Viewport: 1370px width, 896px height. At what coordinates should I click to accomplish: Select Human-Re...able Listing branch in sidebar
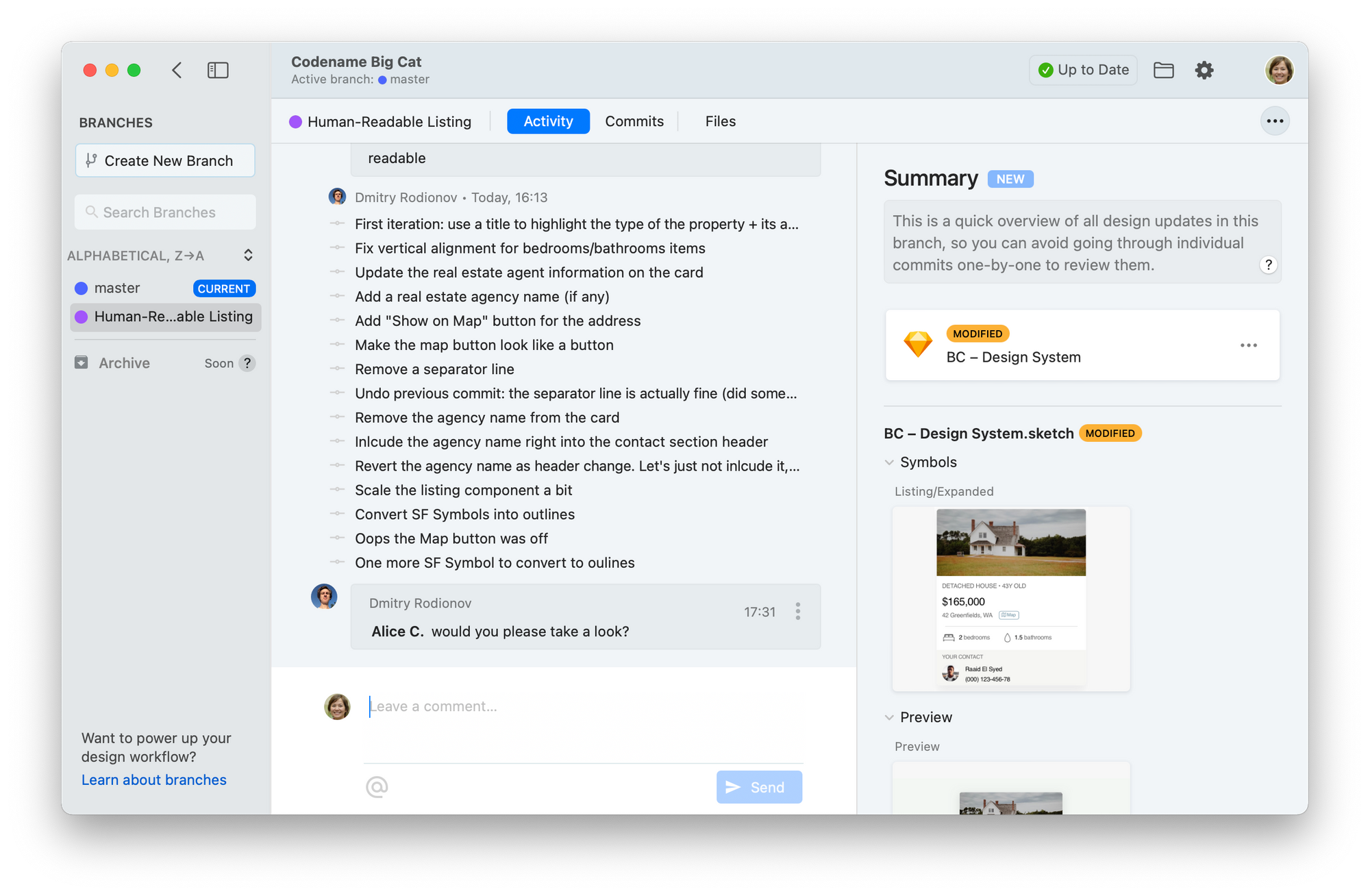[165, 316]
